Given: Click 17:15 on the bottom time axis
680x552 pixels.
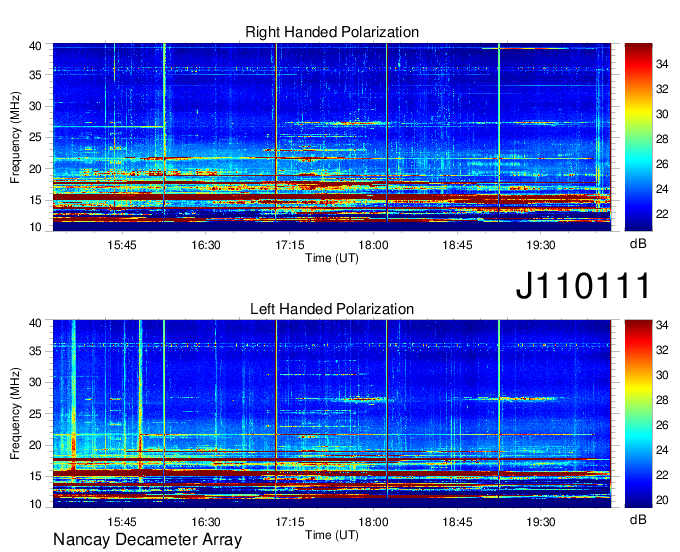Looking at the screenshot, I should 290,522.
